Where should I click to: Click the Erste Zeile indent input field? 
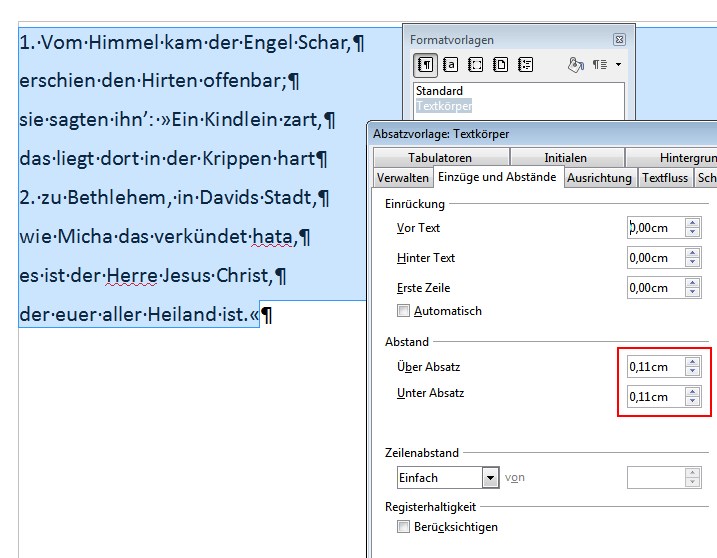(656, 288)
